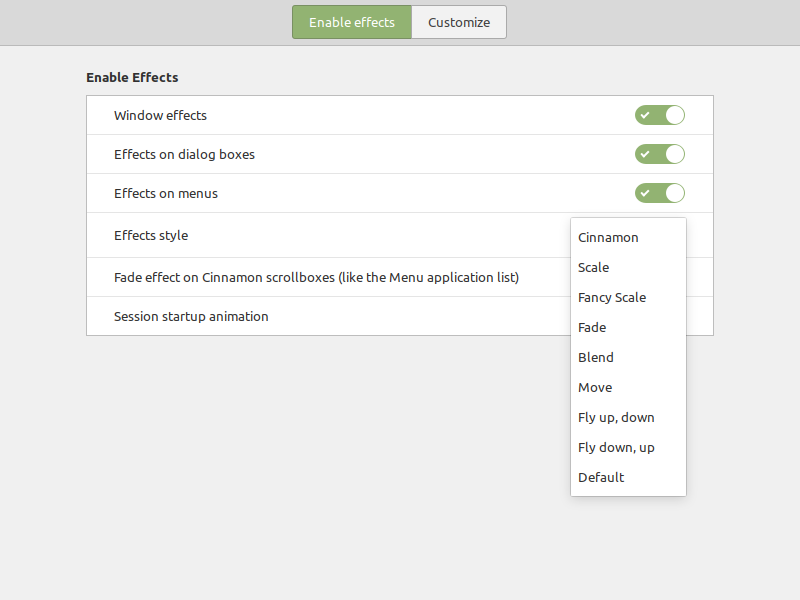Select the Enable effects tab
This screenshot has height=600, width=800.
(351, 21)
